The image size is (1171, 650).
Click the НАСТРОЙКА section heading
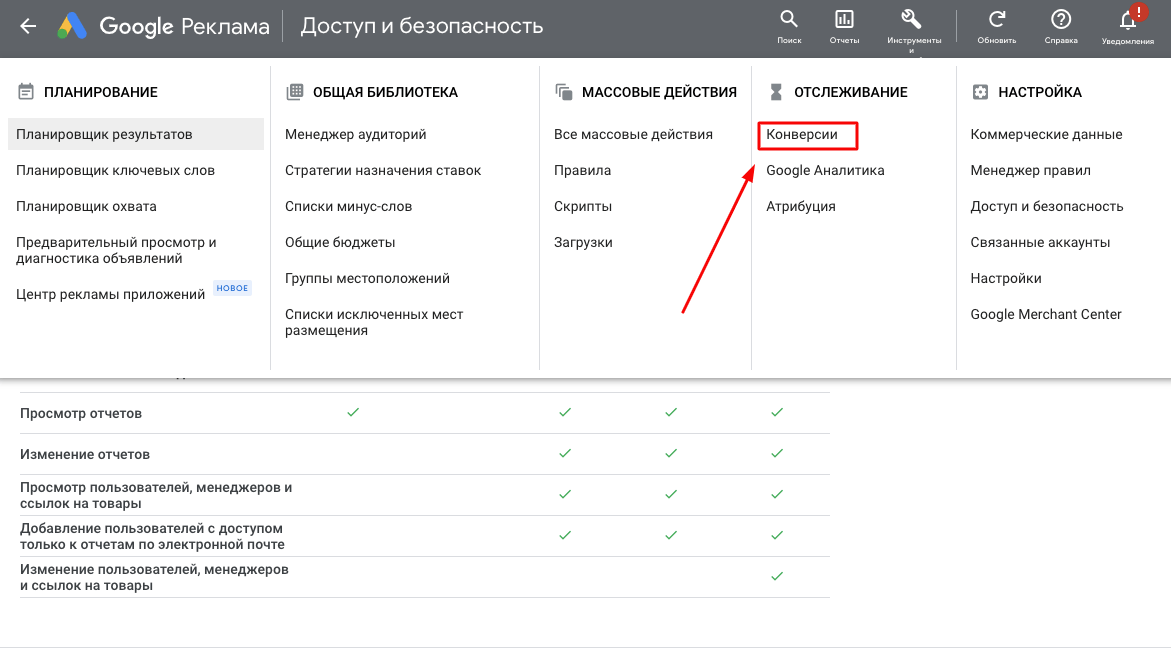click(1040, 92)
